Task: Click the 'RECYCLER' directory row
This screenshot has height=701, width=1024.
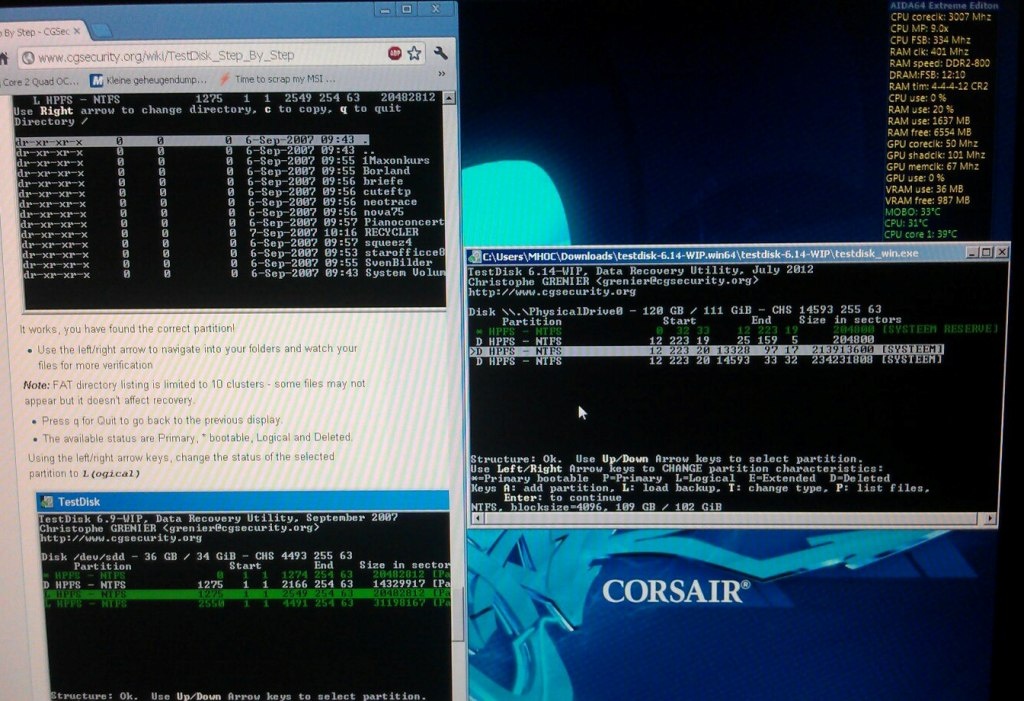Action: [x=220, y=233]
